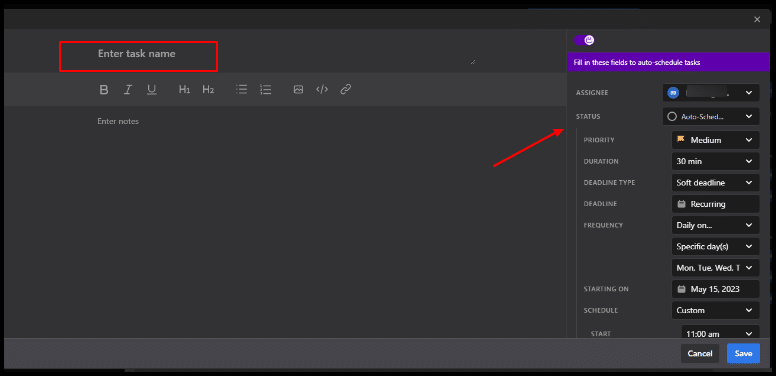Open the May 15, 2023 start date picker
The height and width of the screenshot is (376, 776).
click(715, 289)
